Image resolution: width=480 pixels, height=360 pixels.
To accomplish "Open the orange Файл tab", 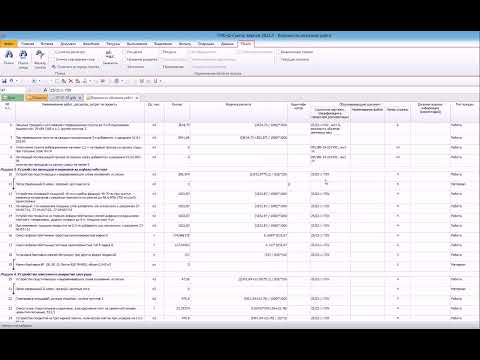I will [x=8, y=44].
